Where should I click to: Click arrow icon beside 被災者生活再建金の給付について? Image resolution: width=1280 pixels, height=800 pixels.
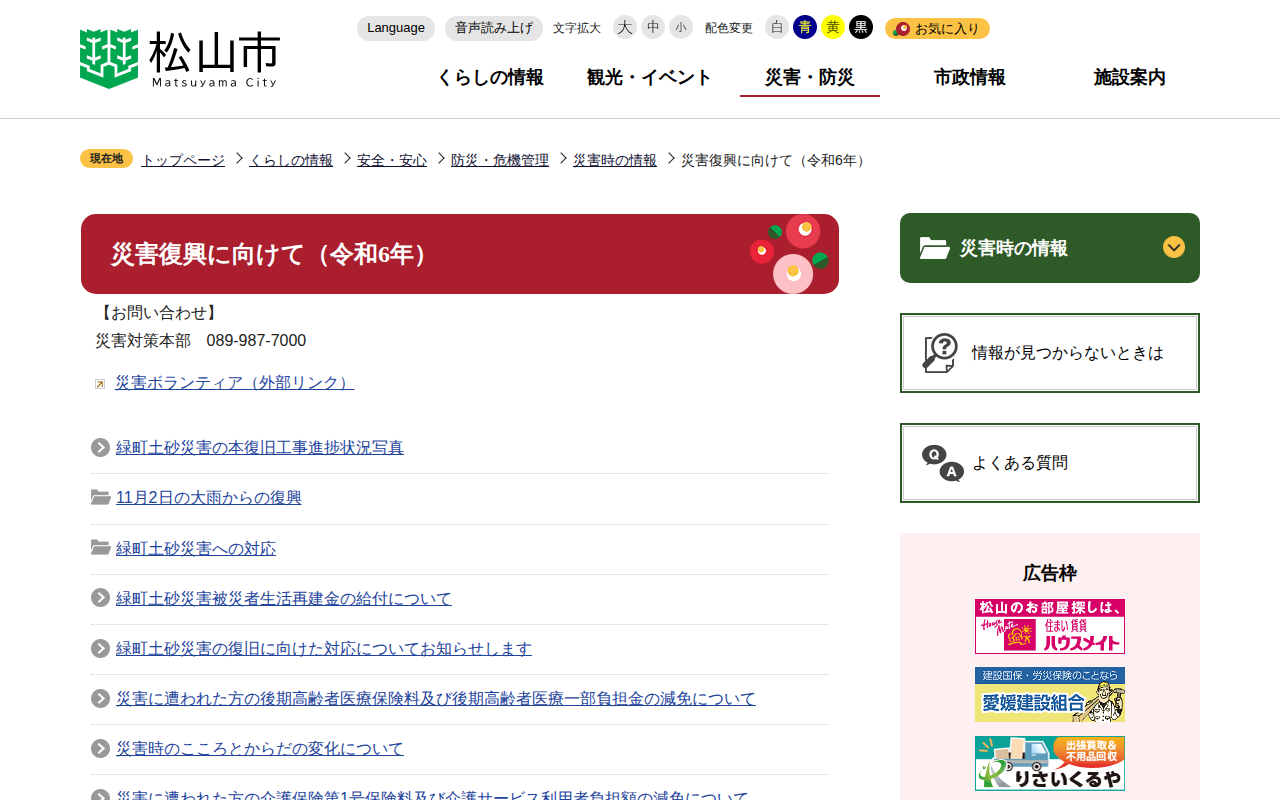pyautogui.click(x=100, y=597)
